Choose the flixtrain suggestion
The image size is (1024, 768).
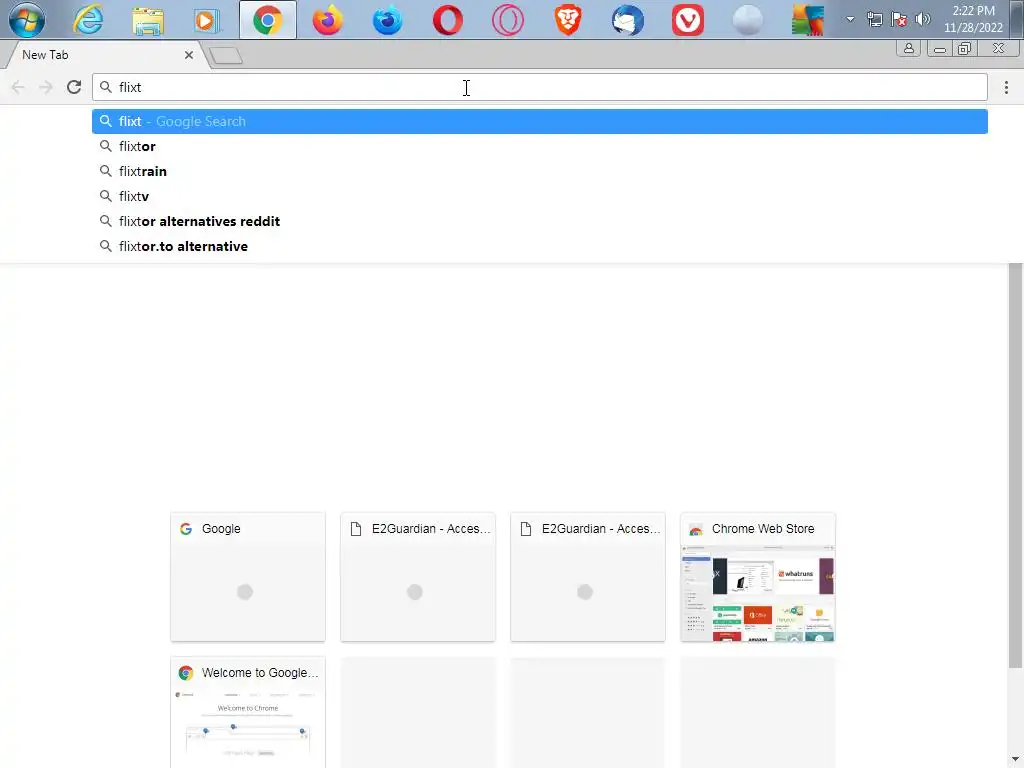(539, 171)
